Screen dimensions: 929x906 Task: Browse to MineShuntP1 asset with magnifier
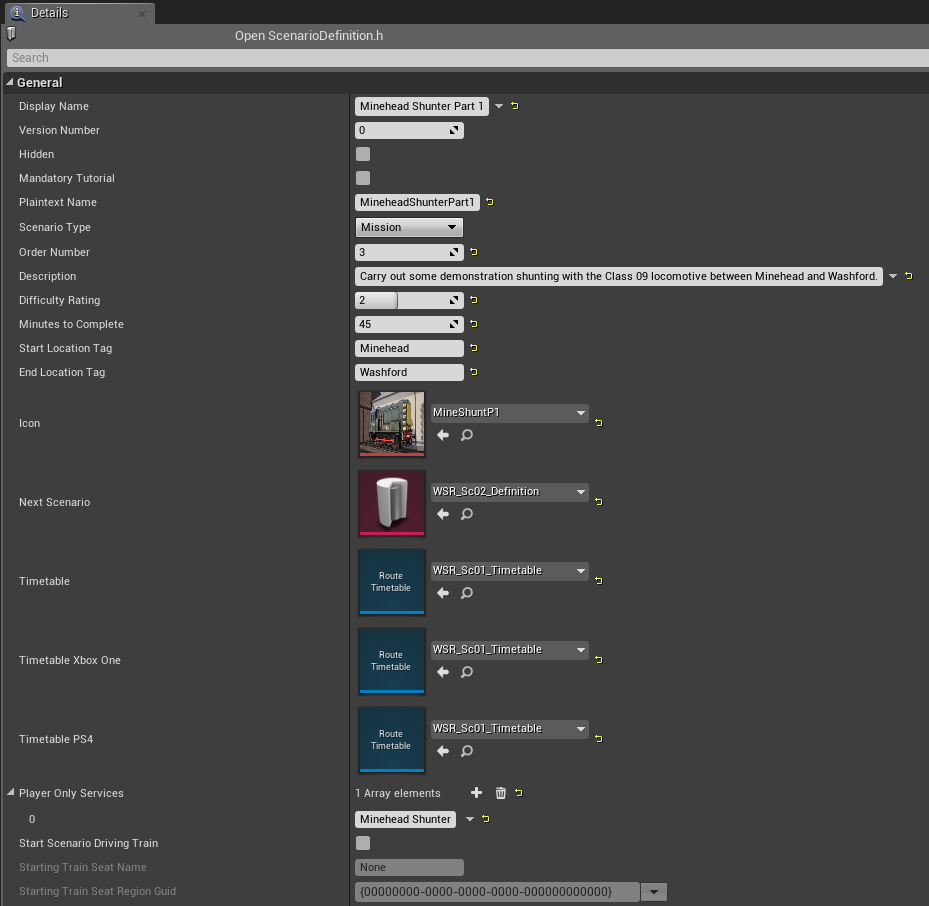coord(467,435)
